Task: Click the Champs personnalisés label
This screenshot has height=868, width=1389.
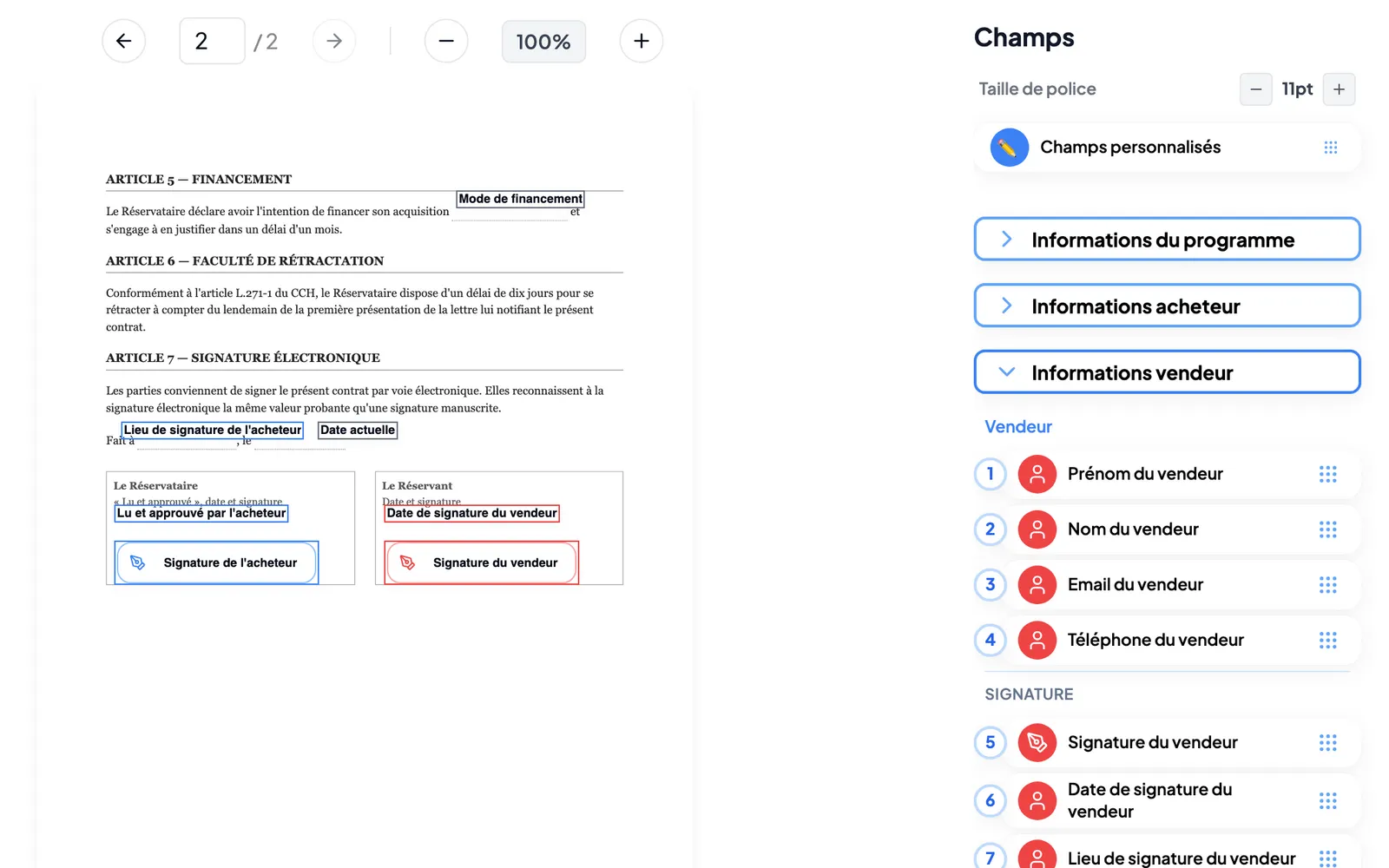Action: click(1130, 148)
